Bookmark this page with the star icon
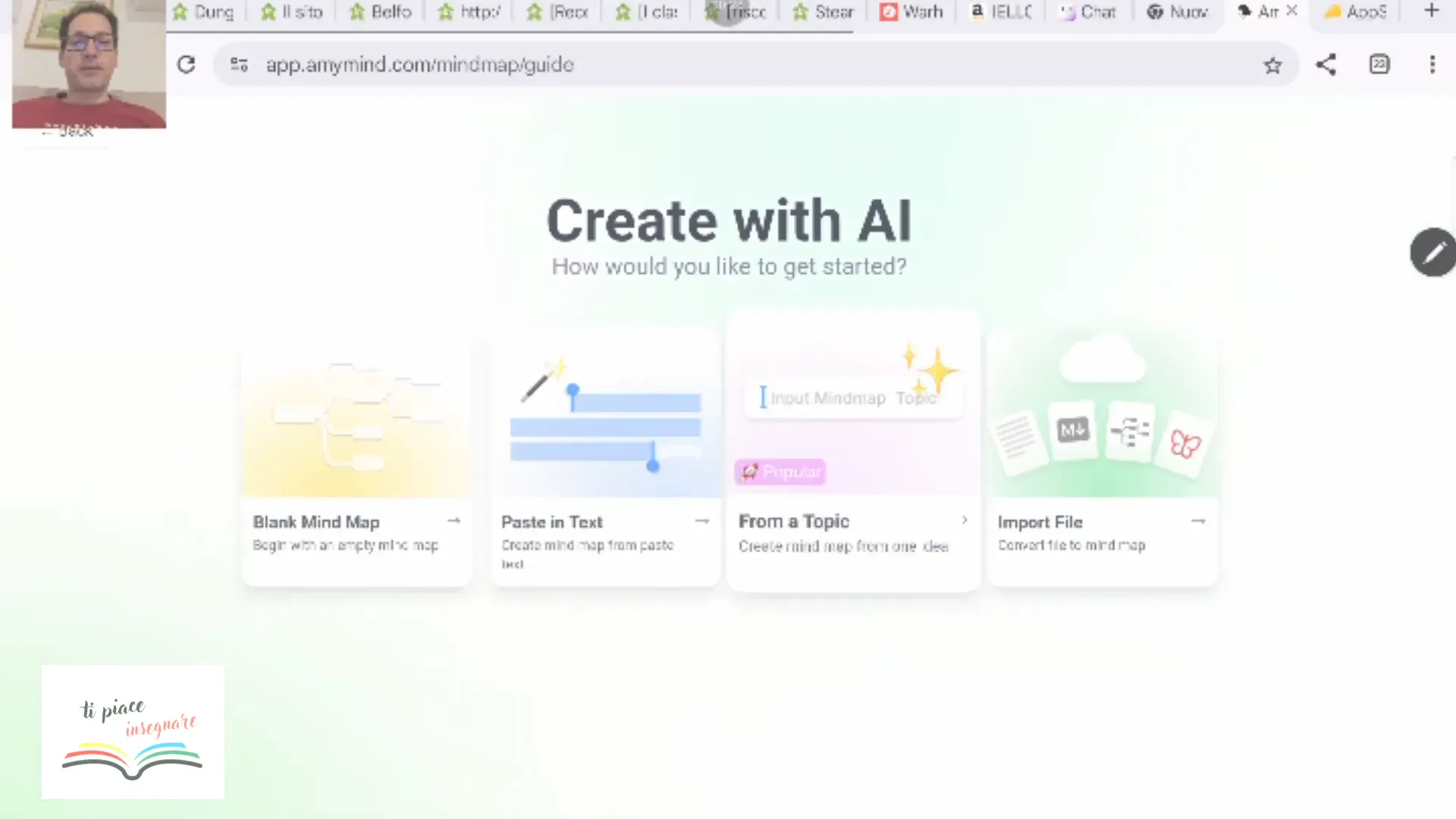 coord(1272,65)
